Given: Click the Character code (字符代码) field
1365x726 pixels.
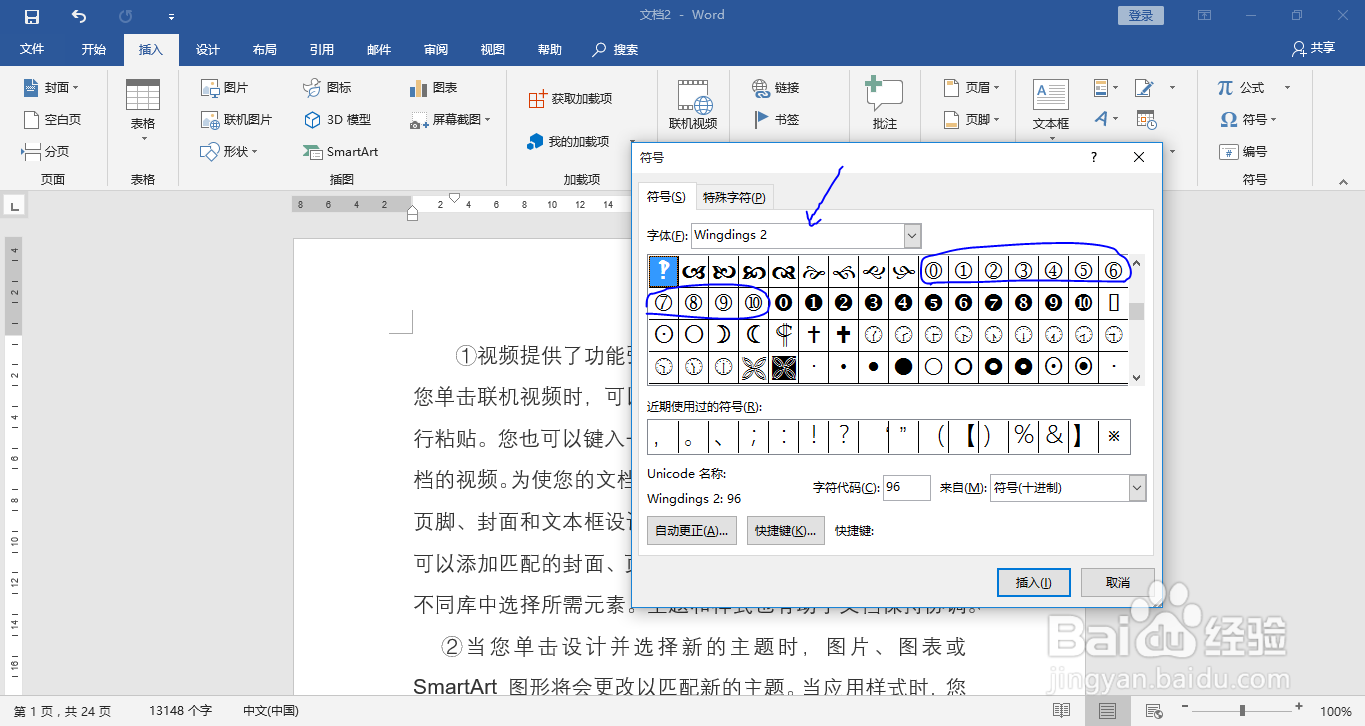Looking at the screenshot, I should 906,488.
